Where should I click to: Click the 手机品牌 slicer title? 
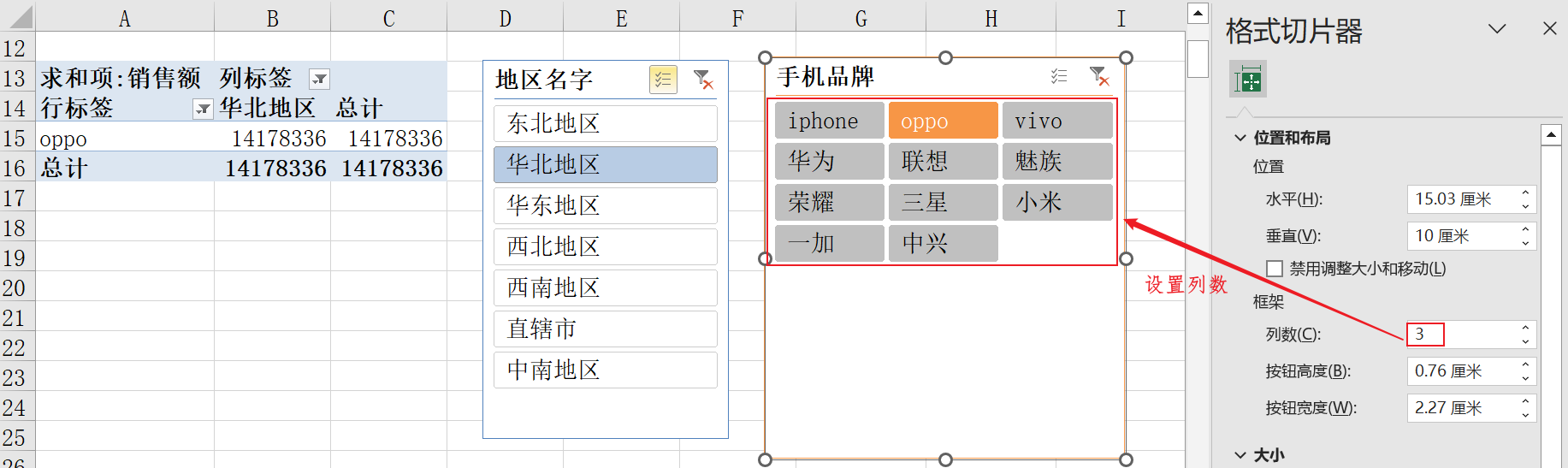(x=825, y=77)
